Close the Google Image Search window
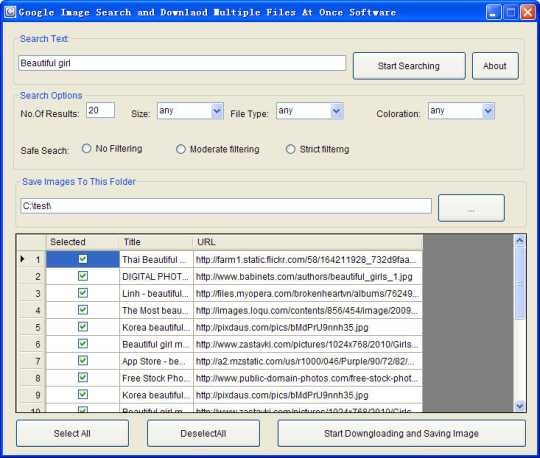This screenshot has width=540, height=458. (528, 12)
